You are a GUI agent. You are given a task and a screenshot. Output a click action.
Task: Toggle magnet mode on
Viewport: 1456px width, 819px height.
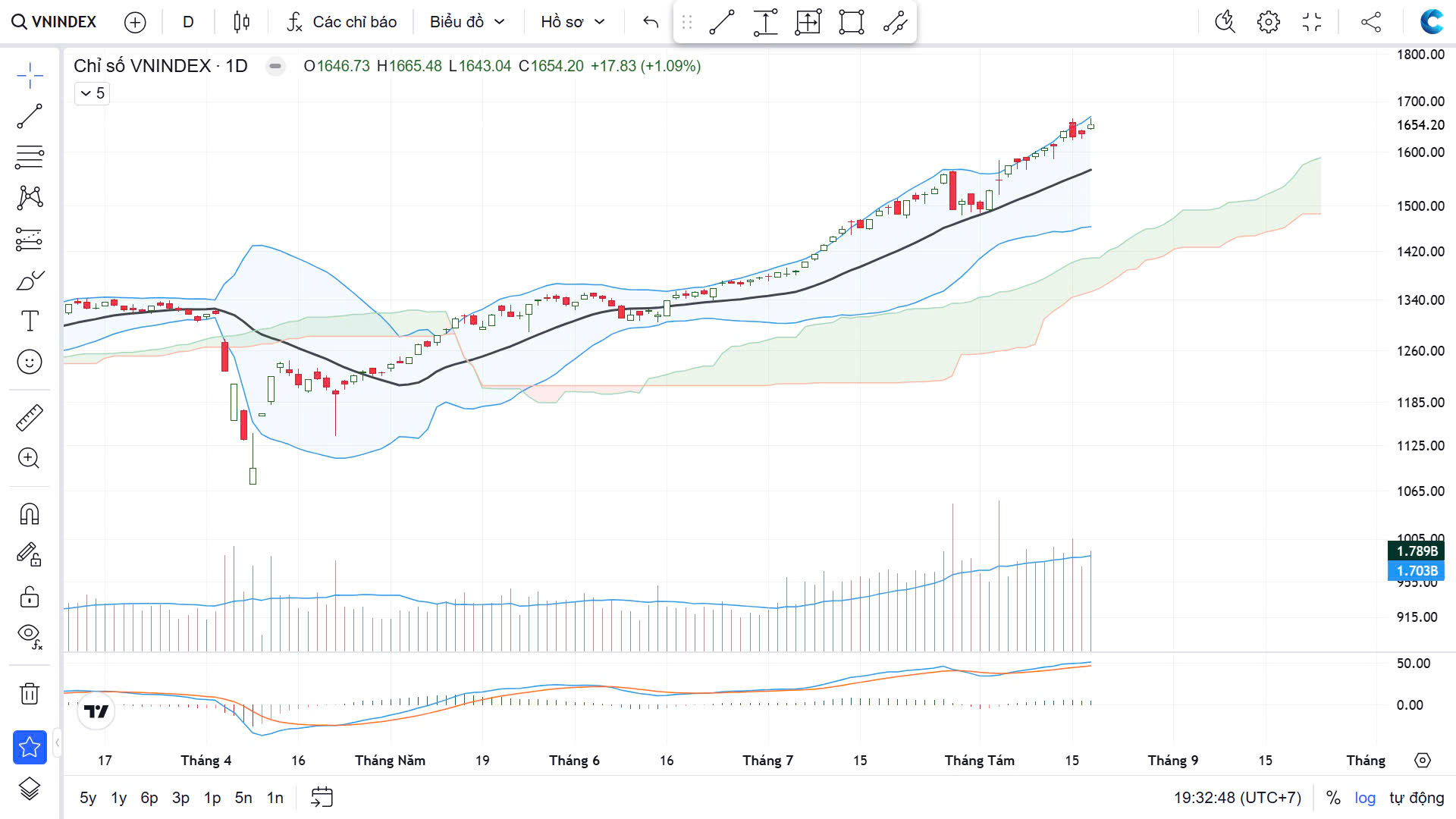click(x=30, y=514)
